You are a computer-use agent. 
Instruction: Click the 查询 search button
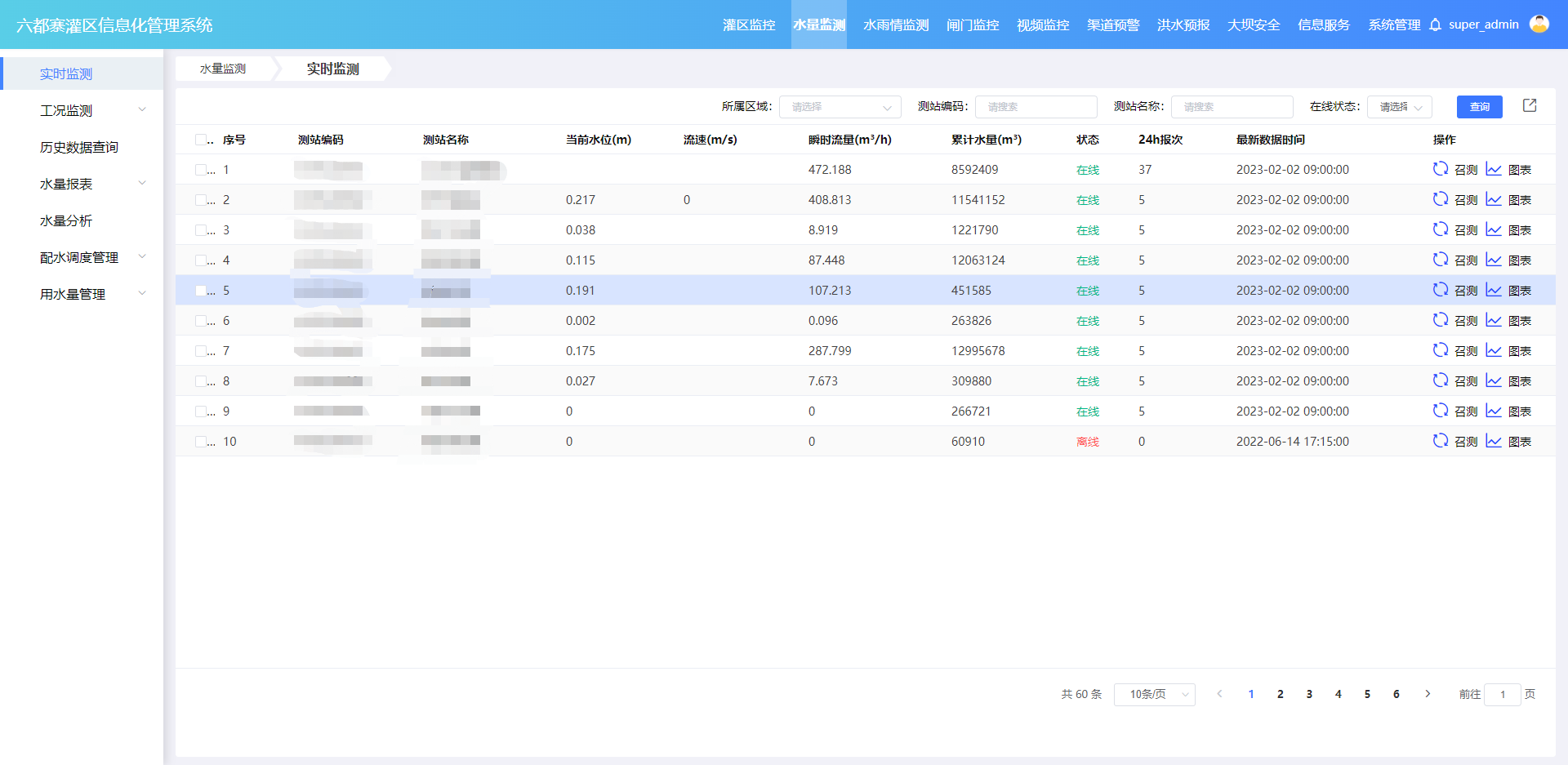click(x=1479, y=107)
